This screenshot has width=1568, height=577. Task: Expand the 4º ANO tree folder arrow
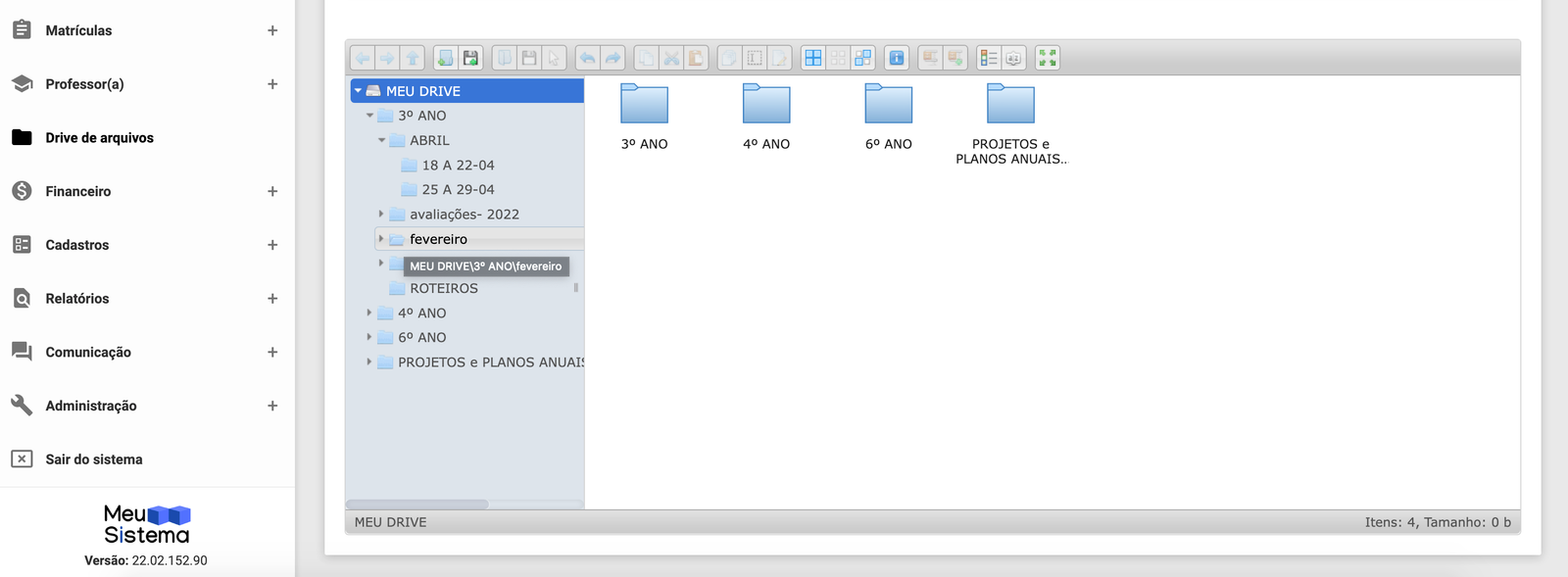pyautogui.click(x=369, y=313)
